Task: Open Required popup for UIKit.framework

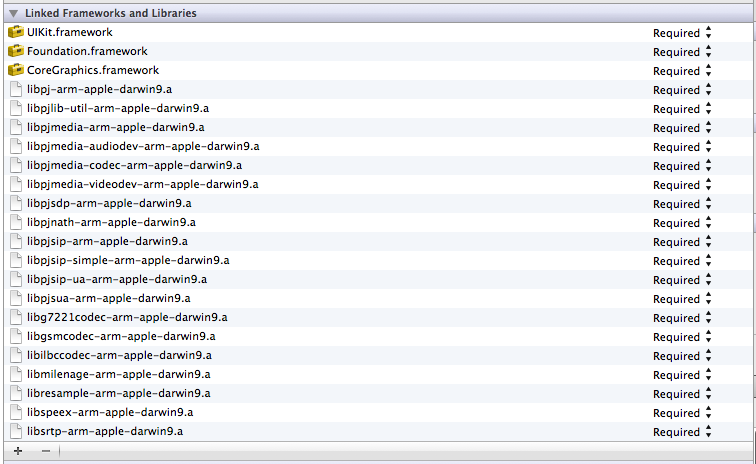Action: [x=682, y=33]
